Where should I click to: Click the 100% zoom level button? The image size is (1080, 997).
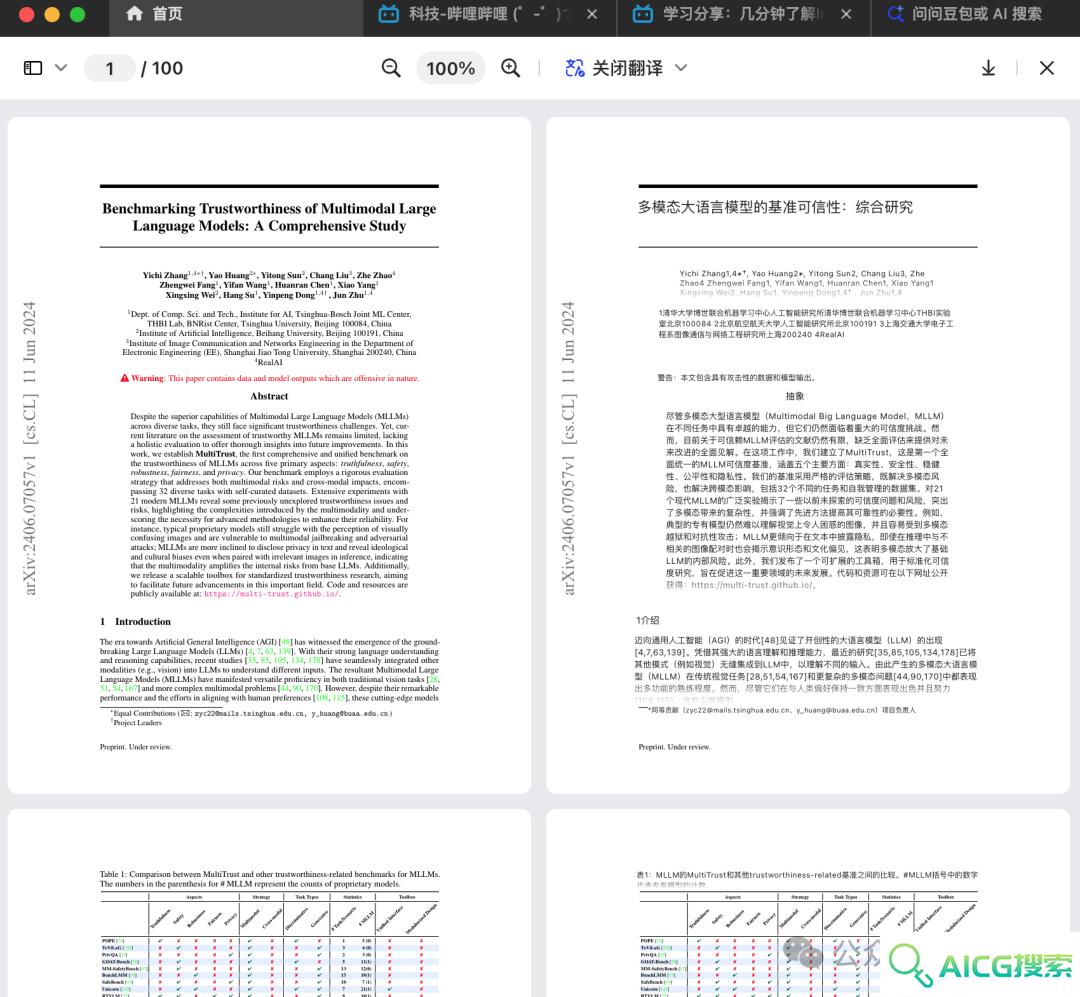[450, 68]
